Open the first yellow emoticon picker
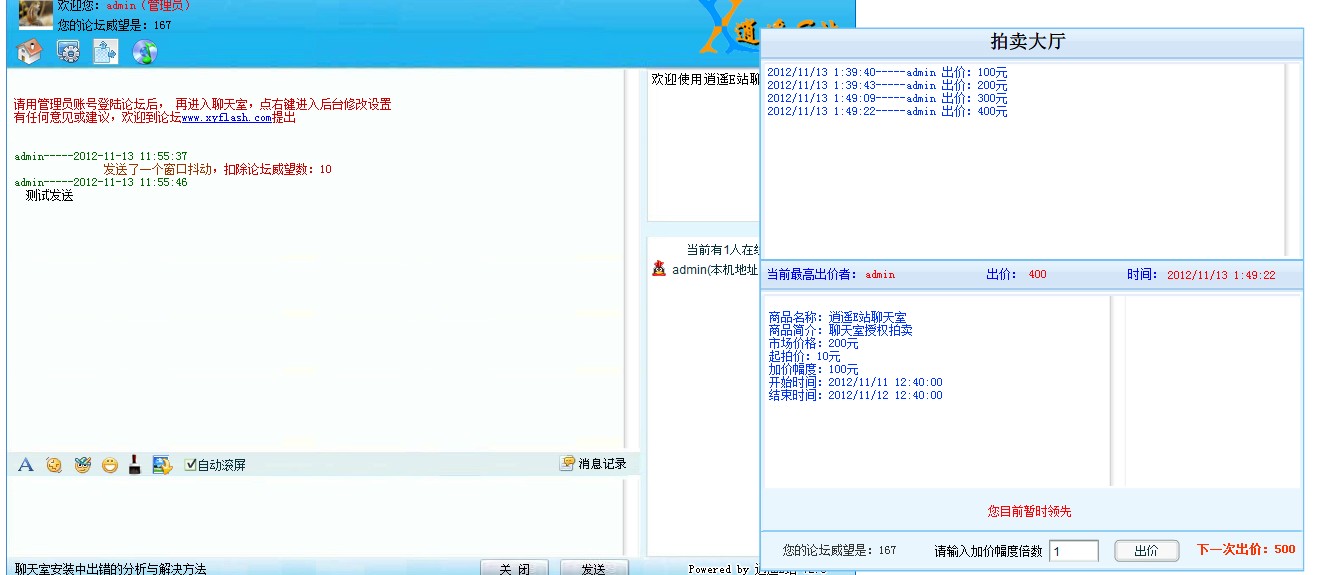The width and height of the screenshot is (1320, 575). [54, 465]
